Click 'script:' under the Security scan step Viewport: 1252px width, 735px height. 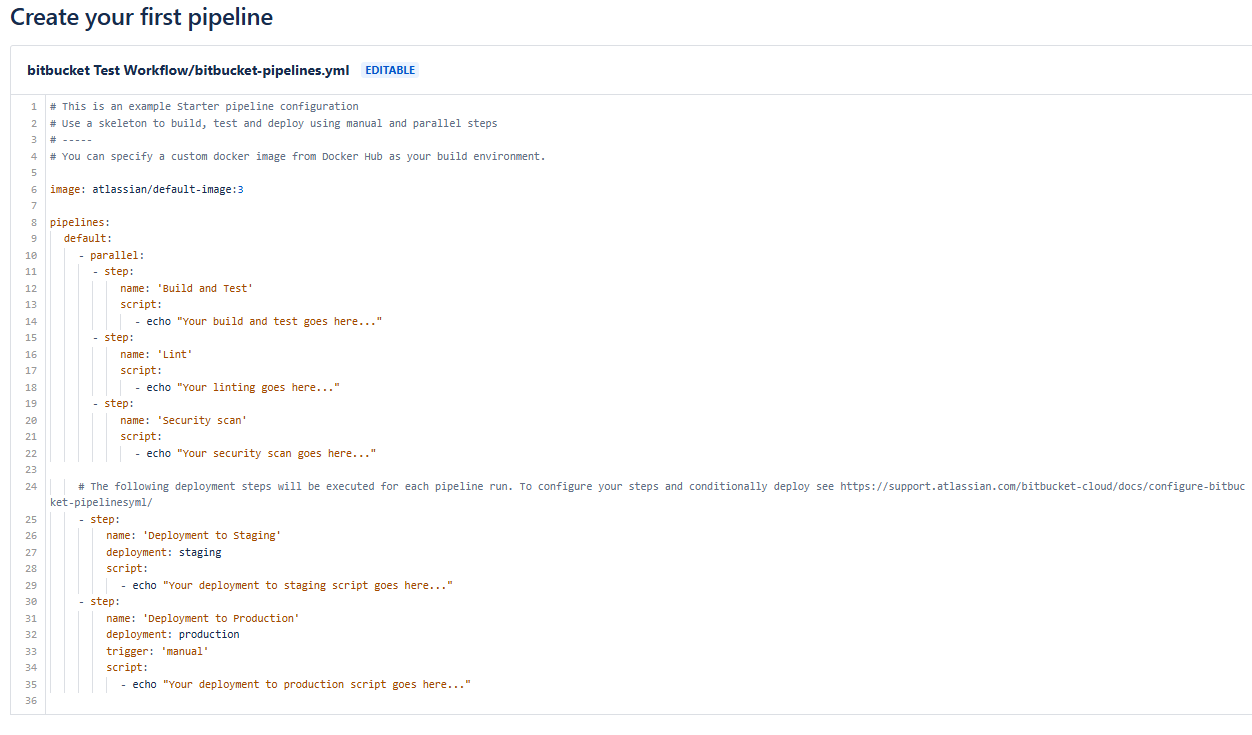tap(141, 436)
